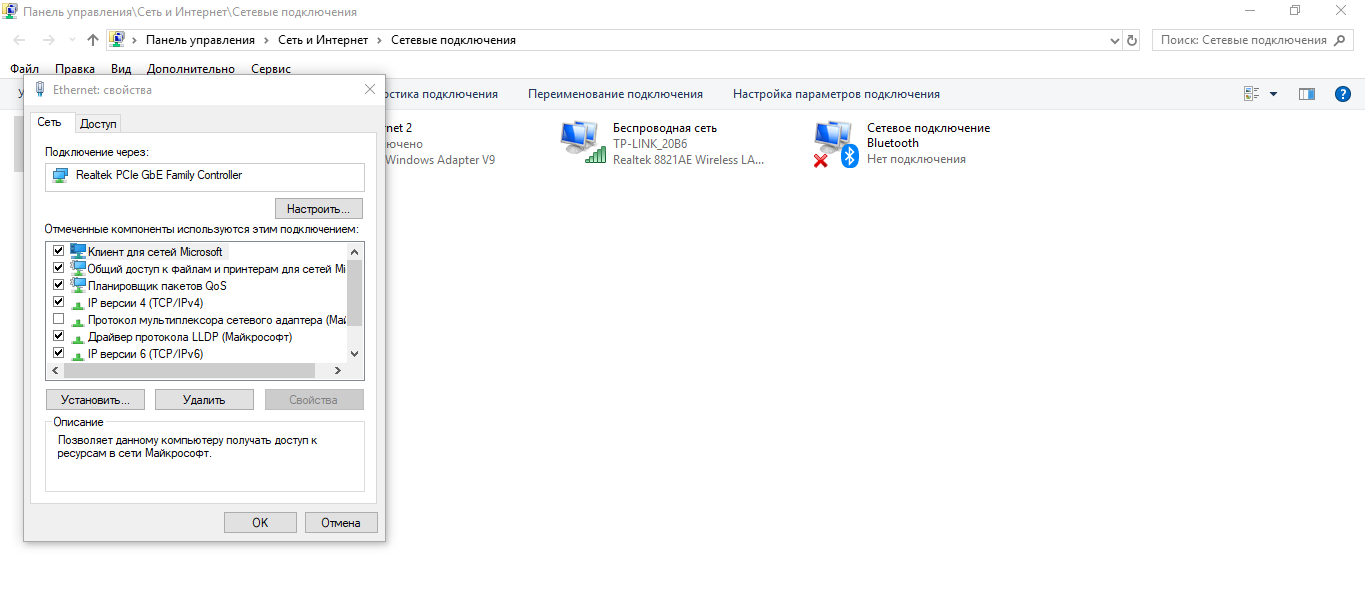Expand the address bar history dropdown

[1116, 40]
